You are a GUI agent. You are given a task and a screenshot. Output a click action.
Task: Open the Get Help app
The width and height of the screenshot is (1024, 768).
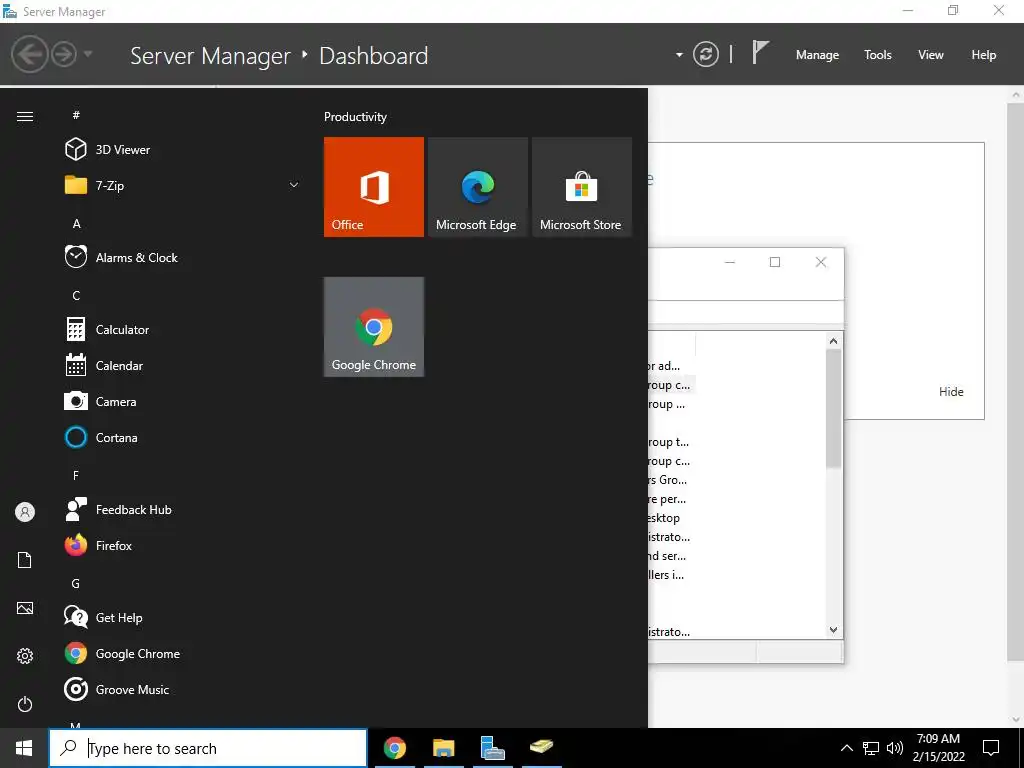click(182, 617)
